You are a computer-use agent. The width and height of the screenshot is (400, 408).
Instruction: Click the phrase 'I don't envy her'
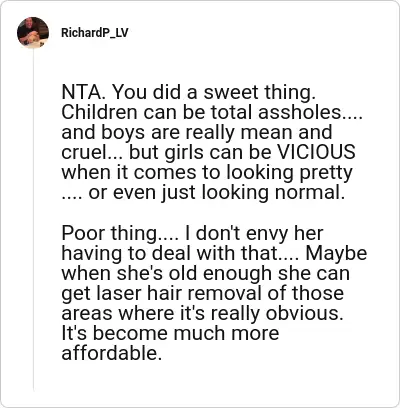click(x=254, y=233)
